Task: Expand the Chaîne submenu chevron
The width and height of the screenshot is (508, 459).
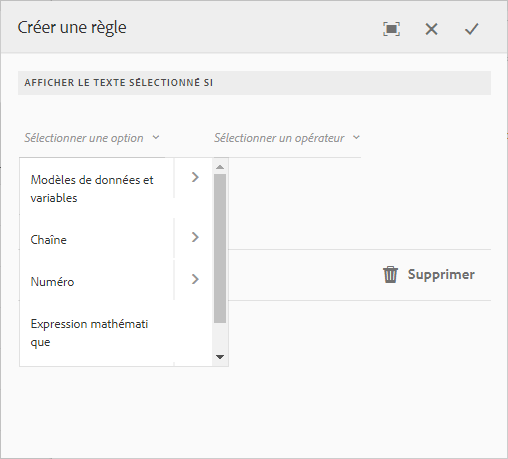Action: pos(195,237)
